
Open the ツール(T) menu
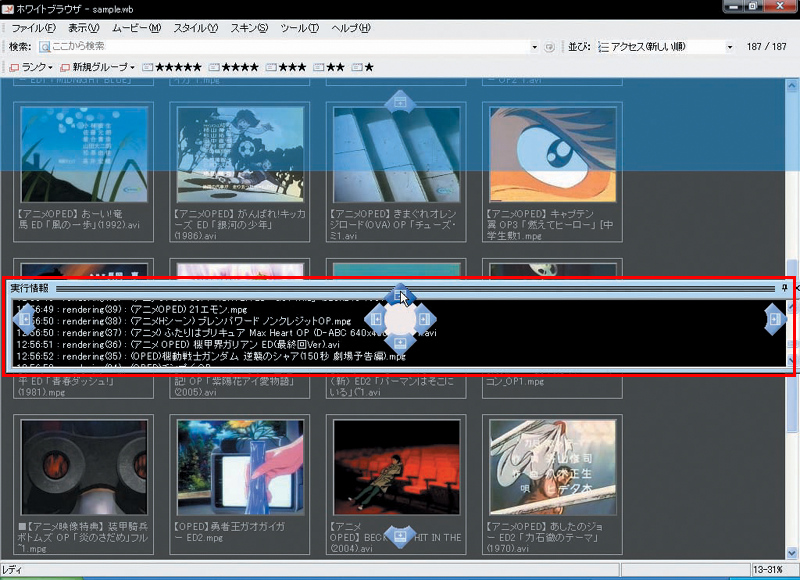[299, 28]
